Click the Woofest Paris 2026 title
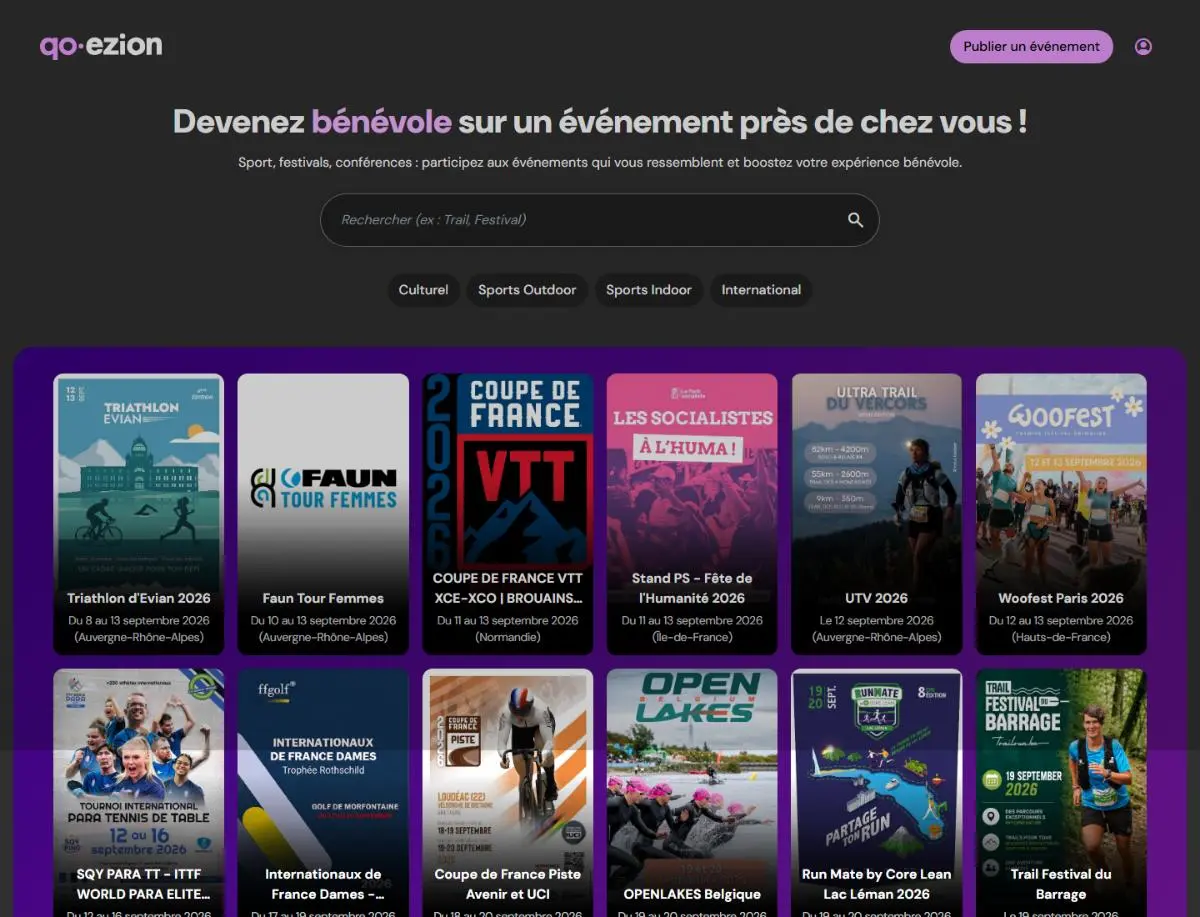The image size is (1200, 917). [1061, 598]
